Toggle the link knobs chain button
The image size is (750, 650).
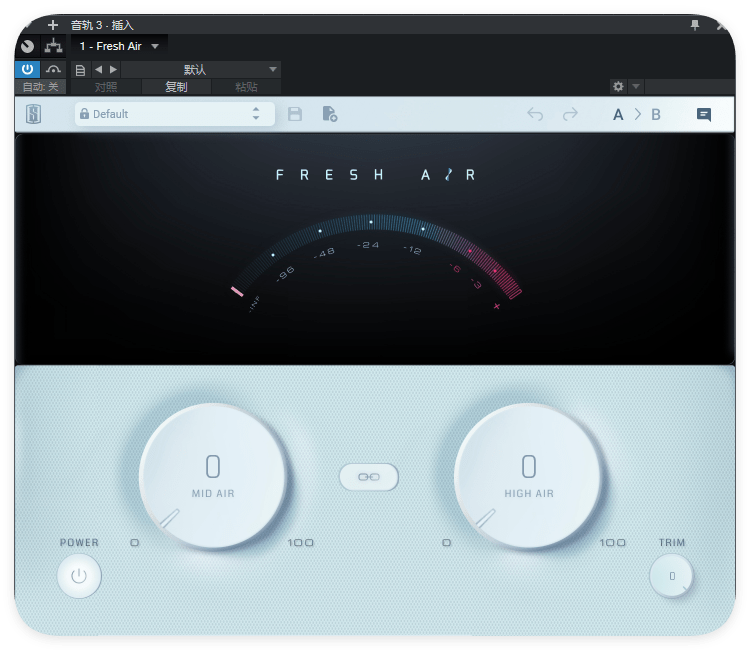click(369, 477)
